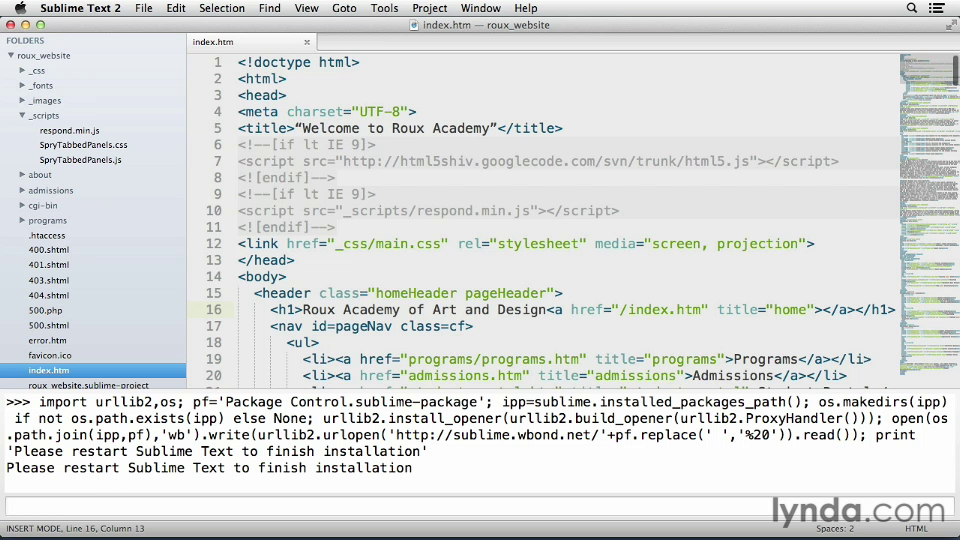The image size is (960, 540).
Task: Place cursor on the title tag line
Action: pyautogui.click(x=400, y=129)
